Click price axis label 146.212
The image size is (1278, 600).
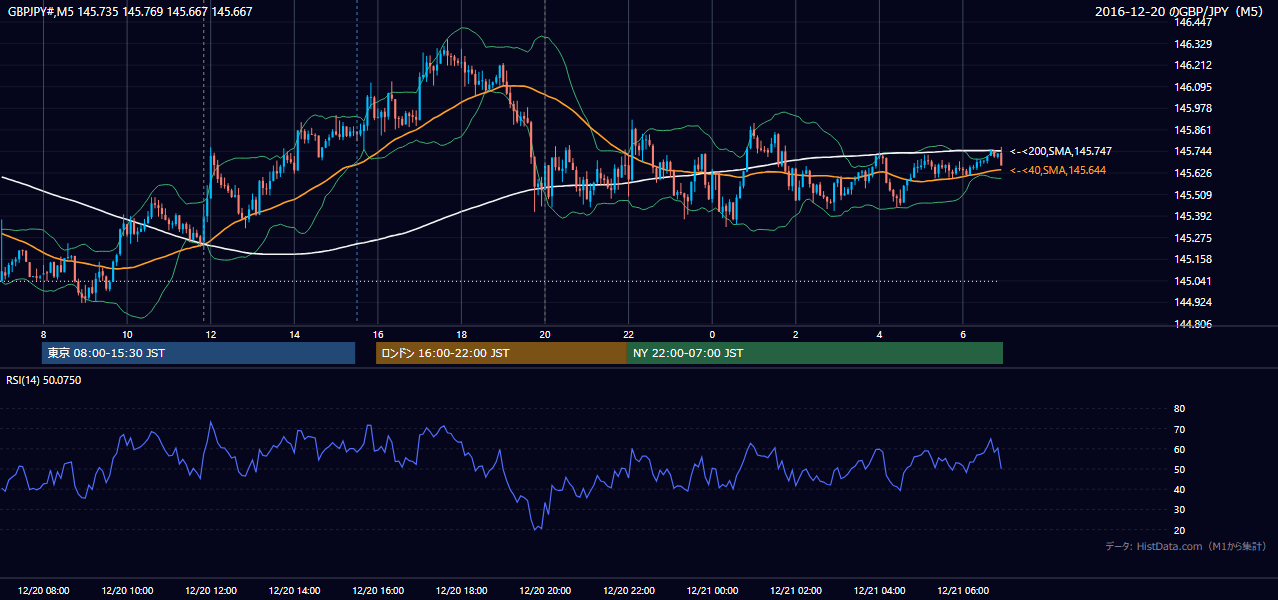coord(1193,65)
